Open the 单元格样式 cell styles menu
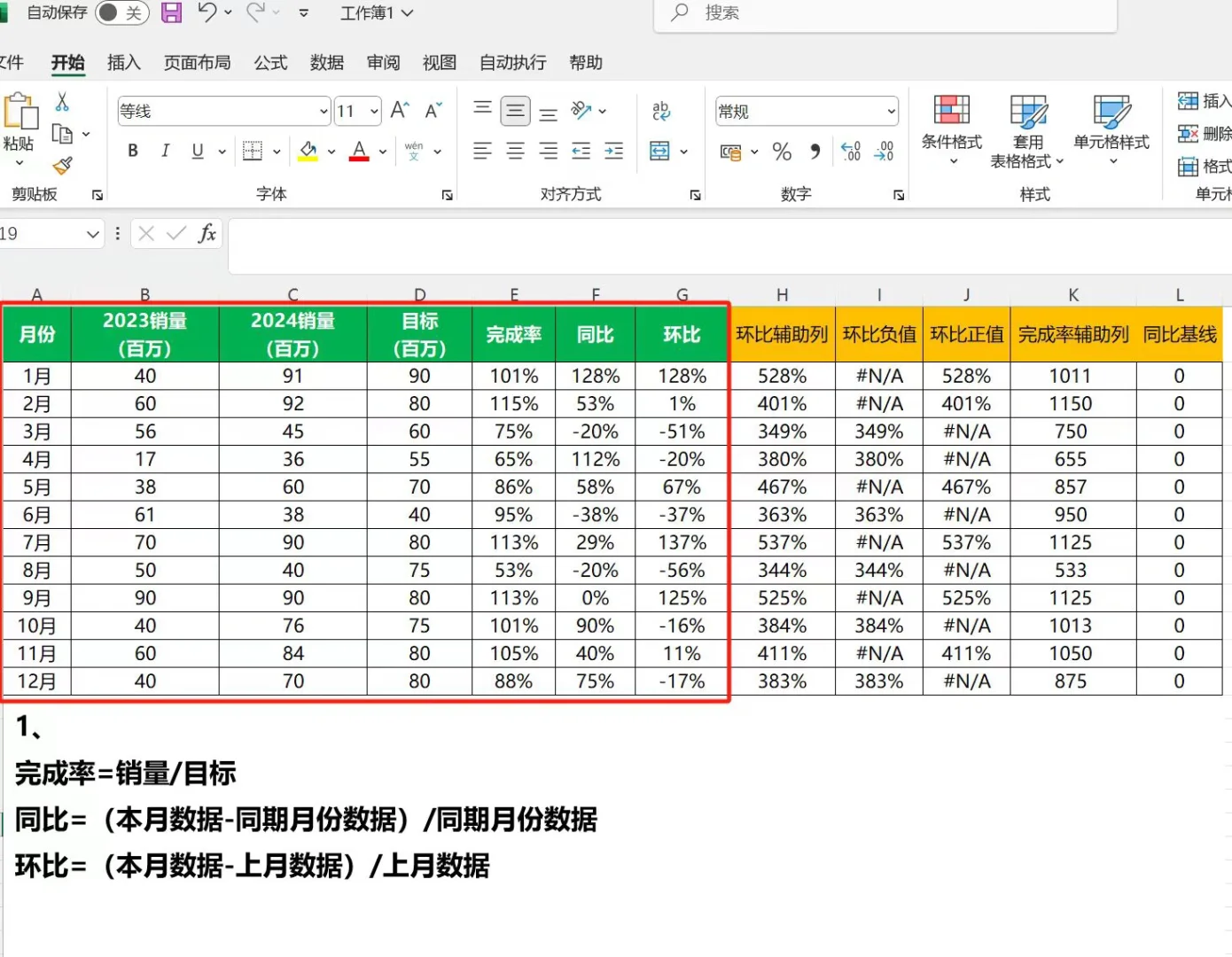Screen dimensions: 1232x957 tap(1111, 130)
